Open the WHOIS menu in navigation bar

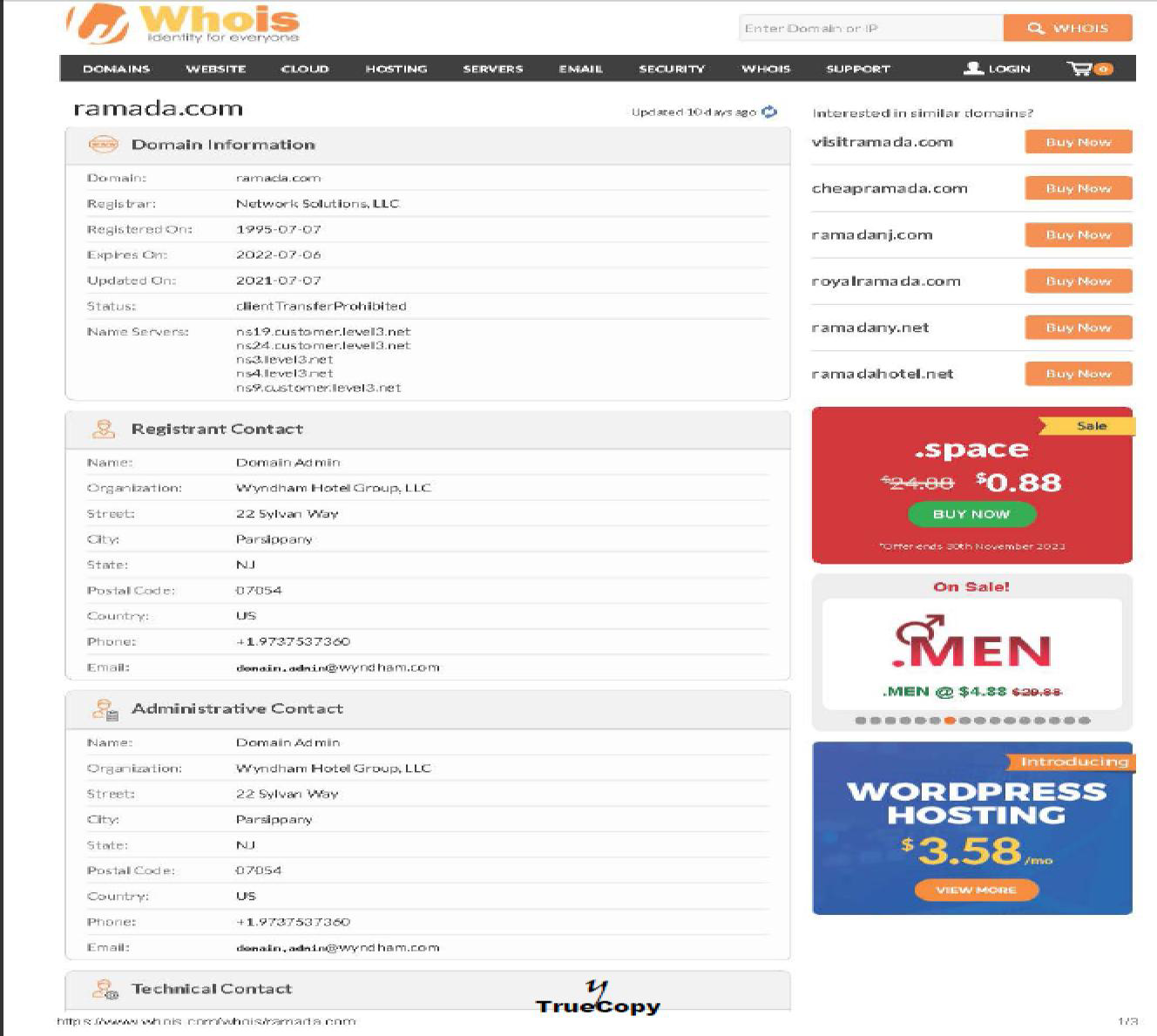click(766, 69)
